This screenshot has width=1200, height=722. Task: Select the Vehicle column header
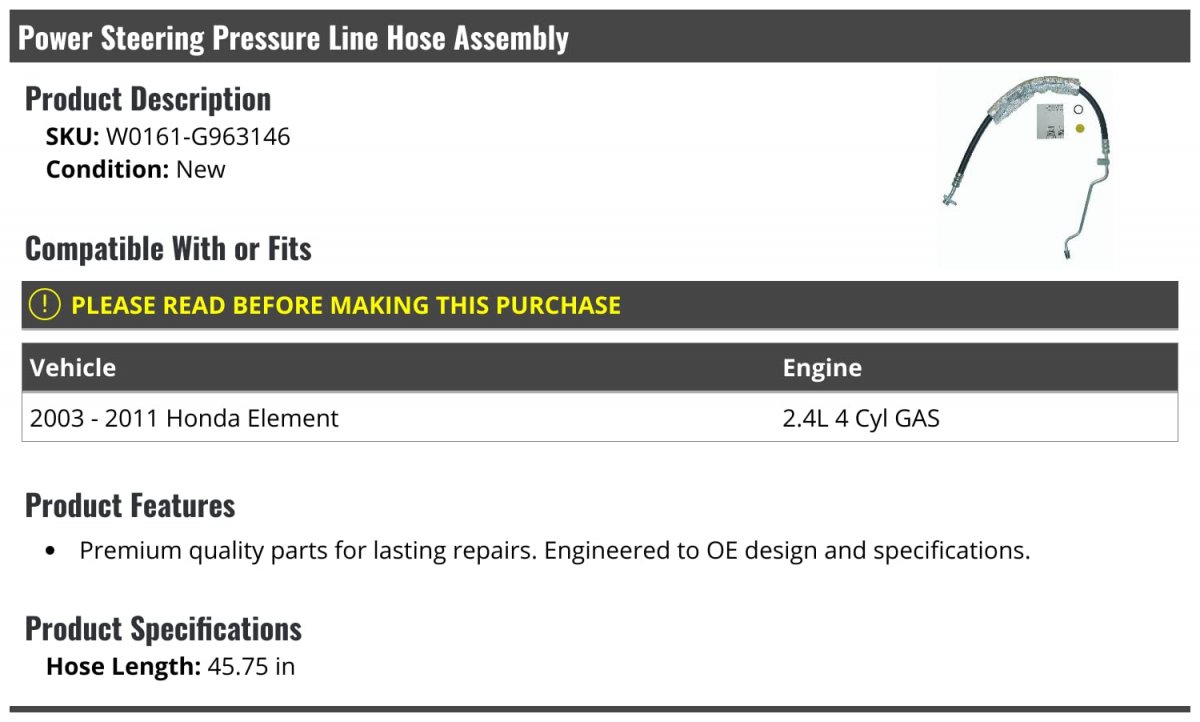click(x=73, y=368)
